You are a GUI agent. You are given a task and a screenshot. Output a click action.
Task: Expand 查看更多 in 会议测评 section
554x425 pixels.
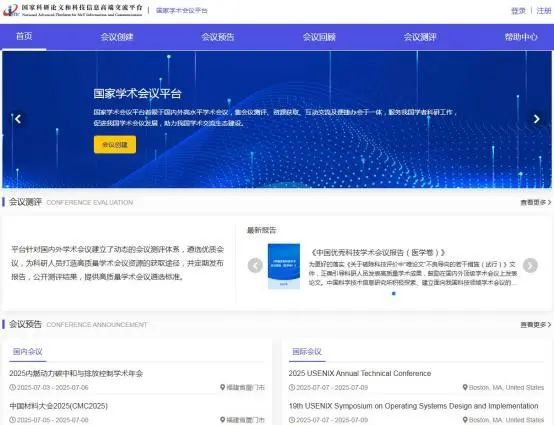pyautogui.click(x=536, y=202)
